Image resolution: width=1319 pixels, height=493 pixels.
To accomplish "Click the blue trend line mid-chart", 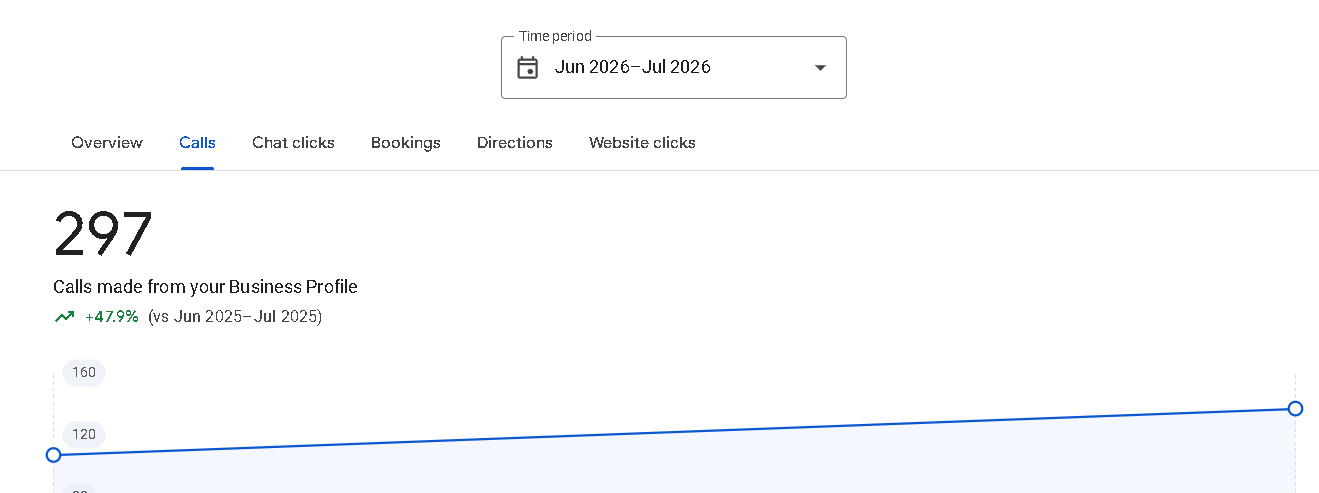I will (675, 431).
